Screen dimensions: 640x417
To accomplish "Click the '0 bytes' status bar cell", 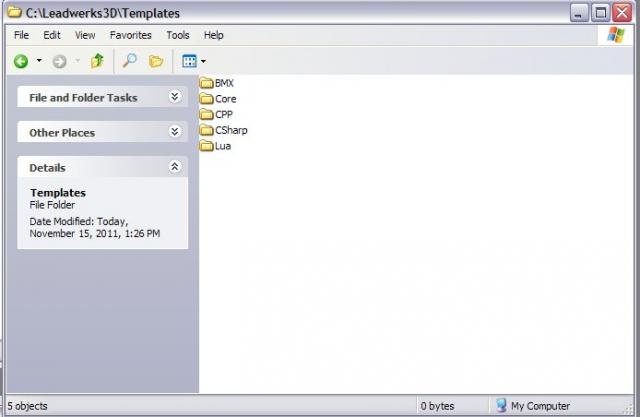I will coord(437,406).
